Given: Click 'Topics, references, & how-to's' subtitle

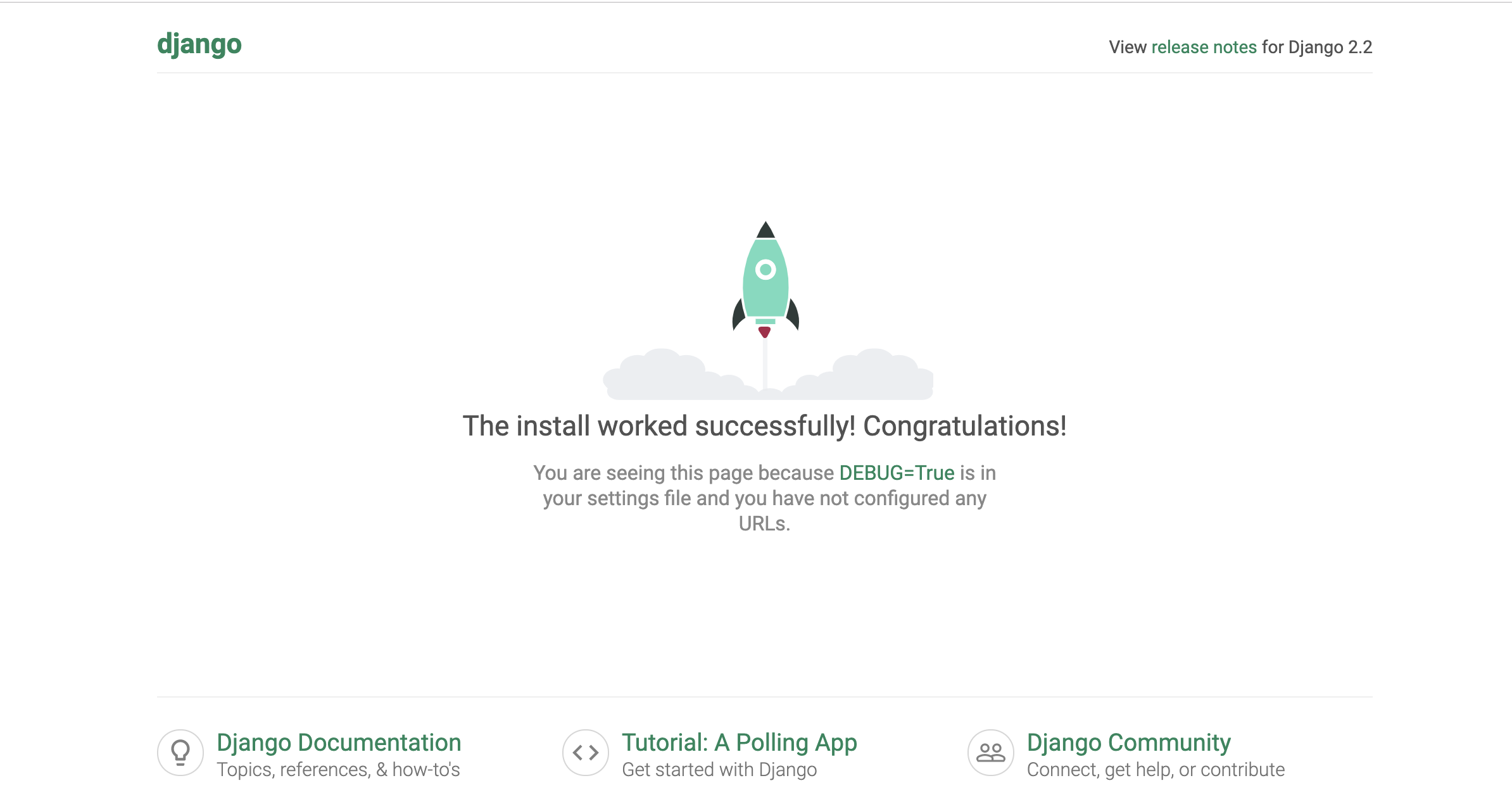Looking at the screenshot, I should point(338,770).
